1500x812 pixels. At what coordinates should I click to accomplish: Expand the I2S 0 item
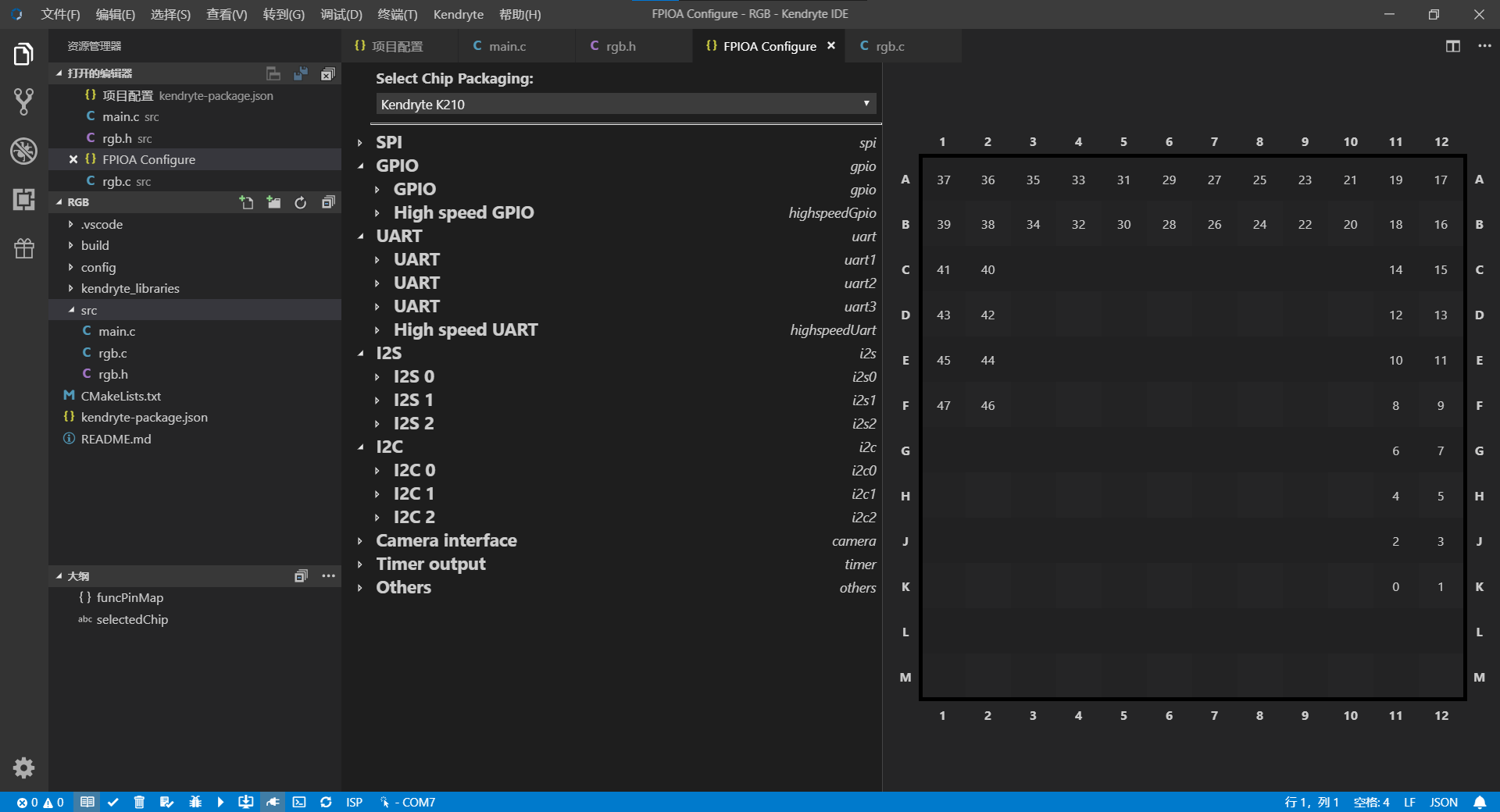(377, 377)
